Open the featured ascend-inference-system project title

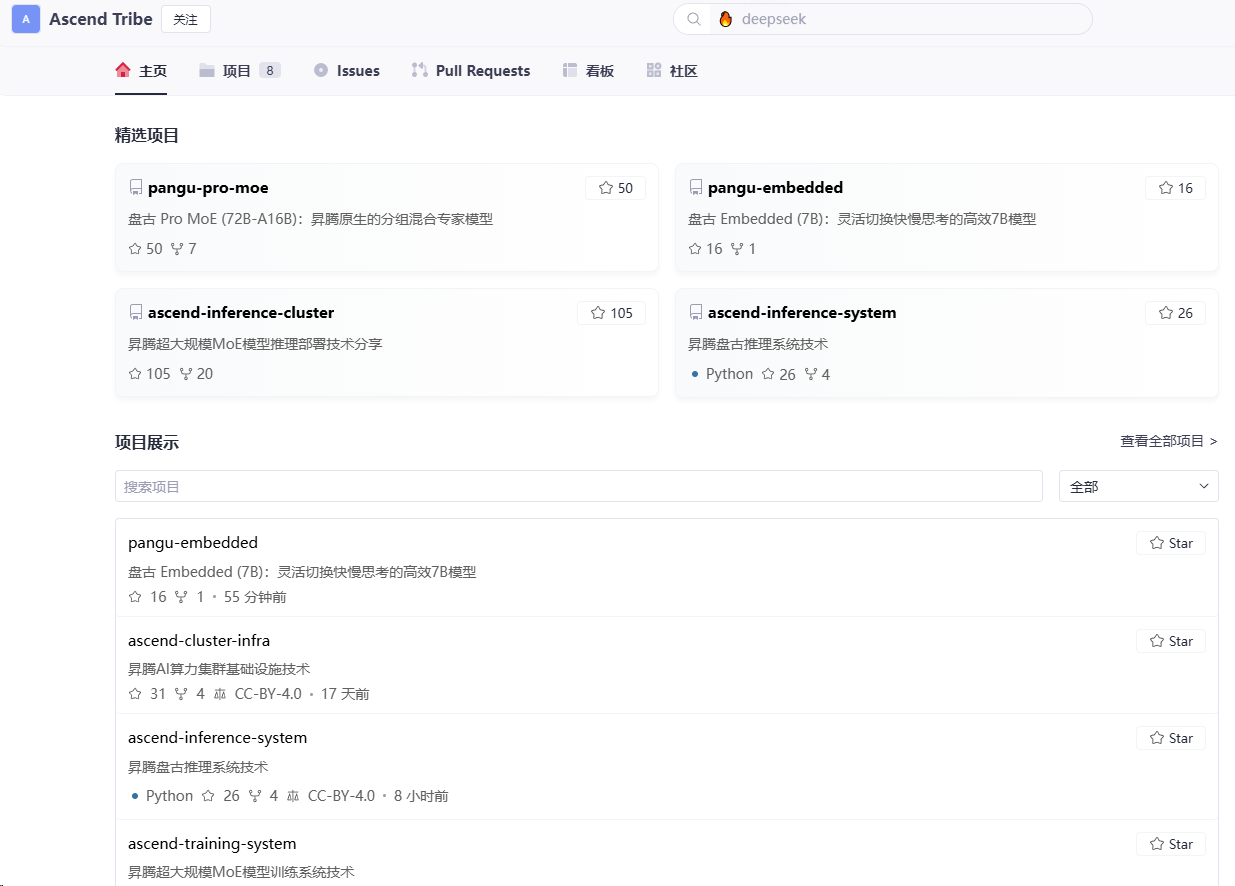802,313
